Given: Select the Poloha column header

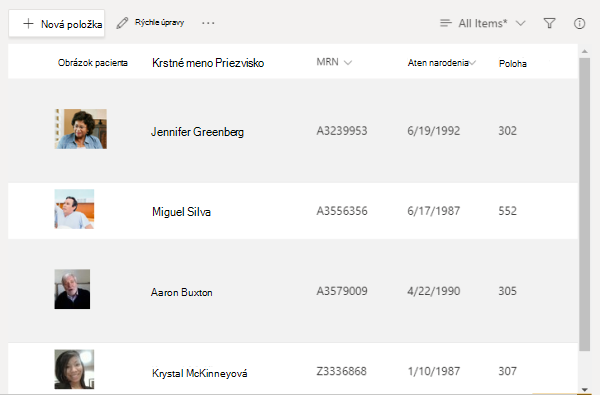Looking at the screenshot, I should point(513,64).
